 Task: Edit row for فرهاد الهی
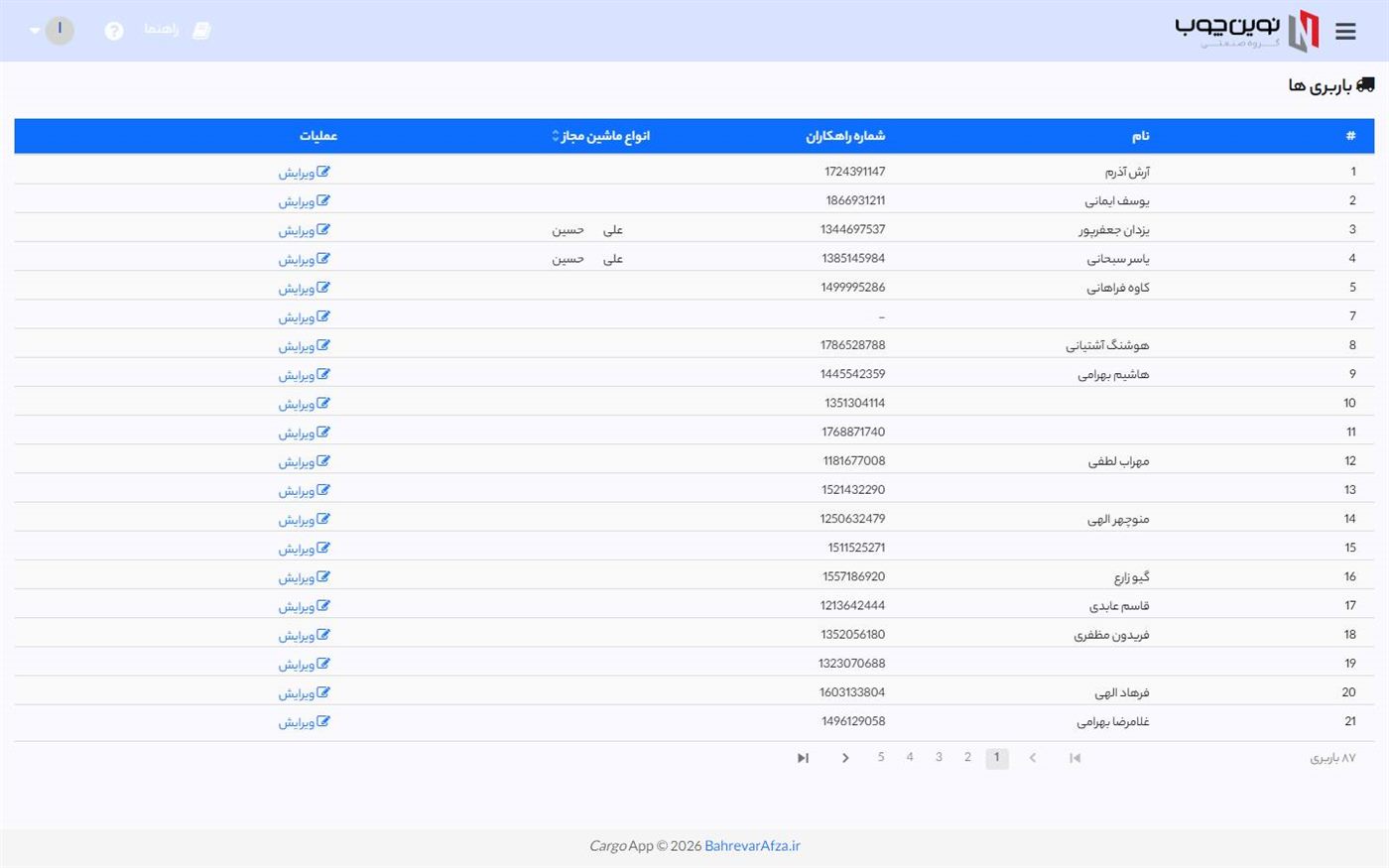pos(304,692)
